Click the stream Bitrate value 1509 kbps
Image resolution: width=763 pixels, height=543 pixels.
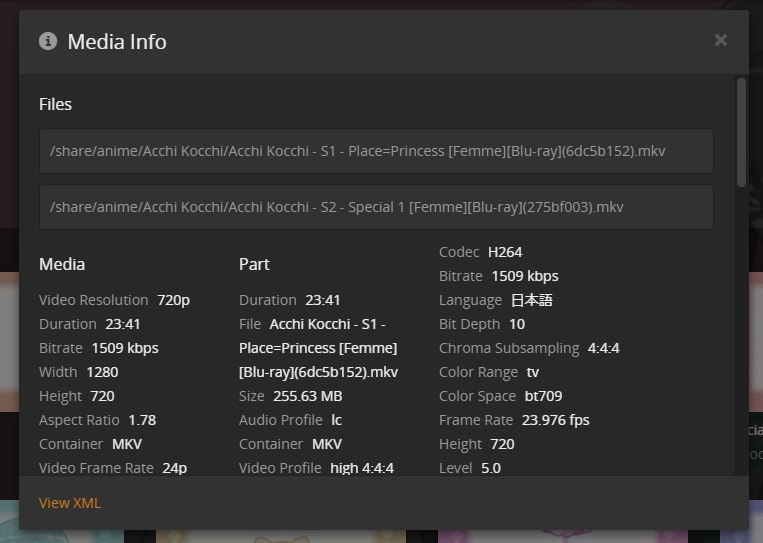[x=525, y=276]
